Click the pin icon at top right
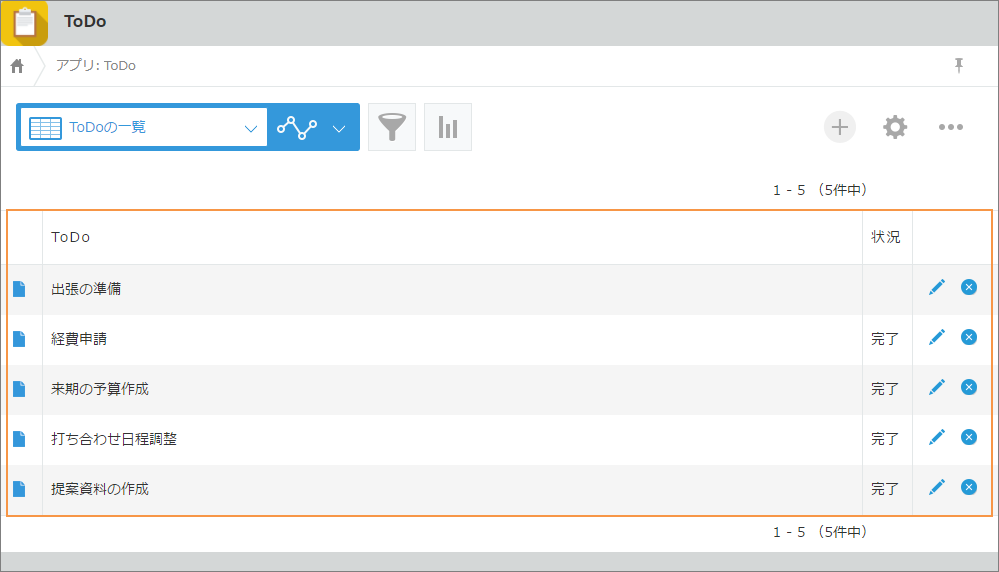Image resolution: width=999 pixels, height=572 pixels. click(959, 66)
